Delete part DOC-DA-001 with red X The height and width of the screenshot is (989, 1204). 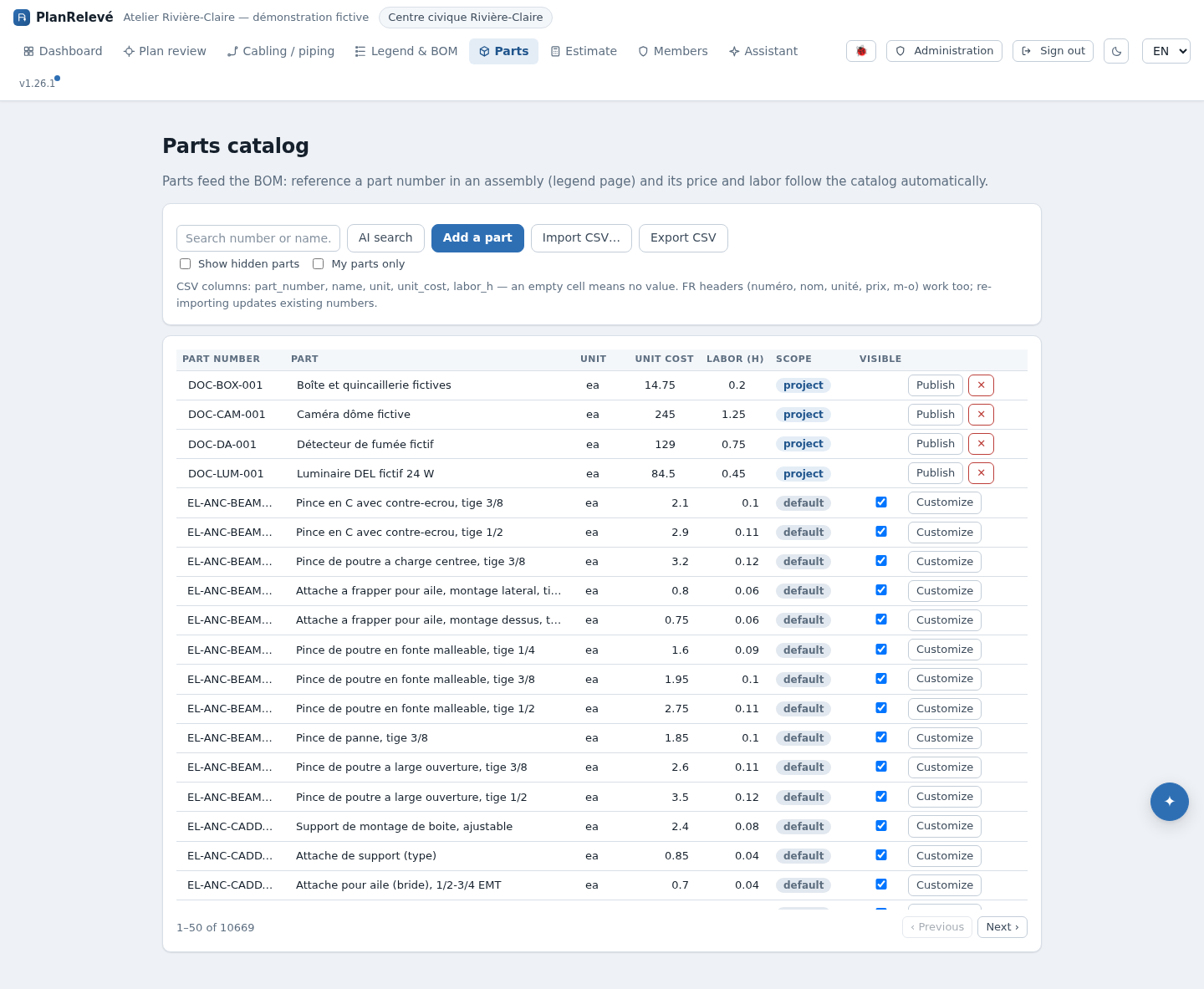pyautogui.click(x=981, y=444)
